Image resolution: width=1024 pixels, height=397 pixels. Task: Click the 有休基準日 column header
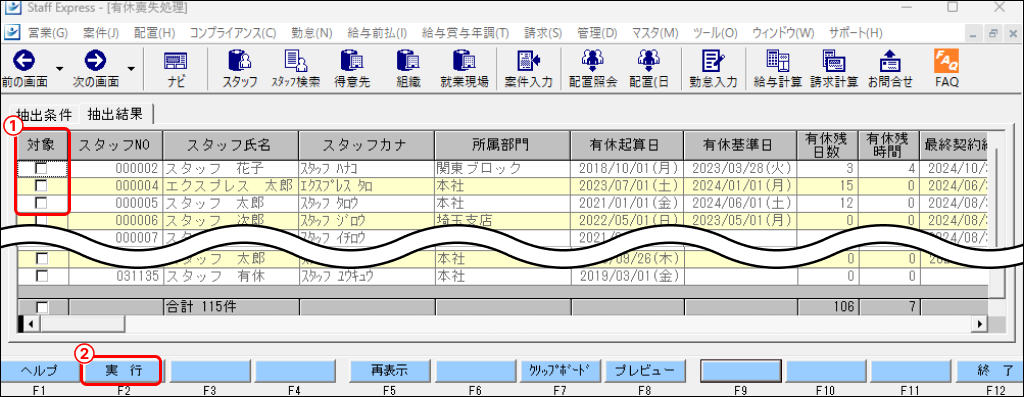coord(741,146)
